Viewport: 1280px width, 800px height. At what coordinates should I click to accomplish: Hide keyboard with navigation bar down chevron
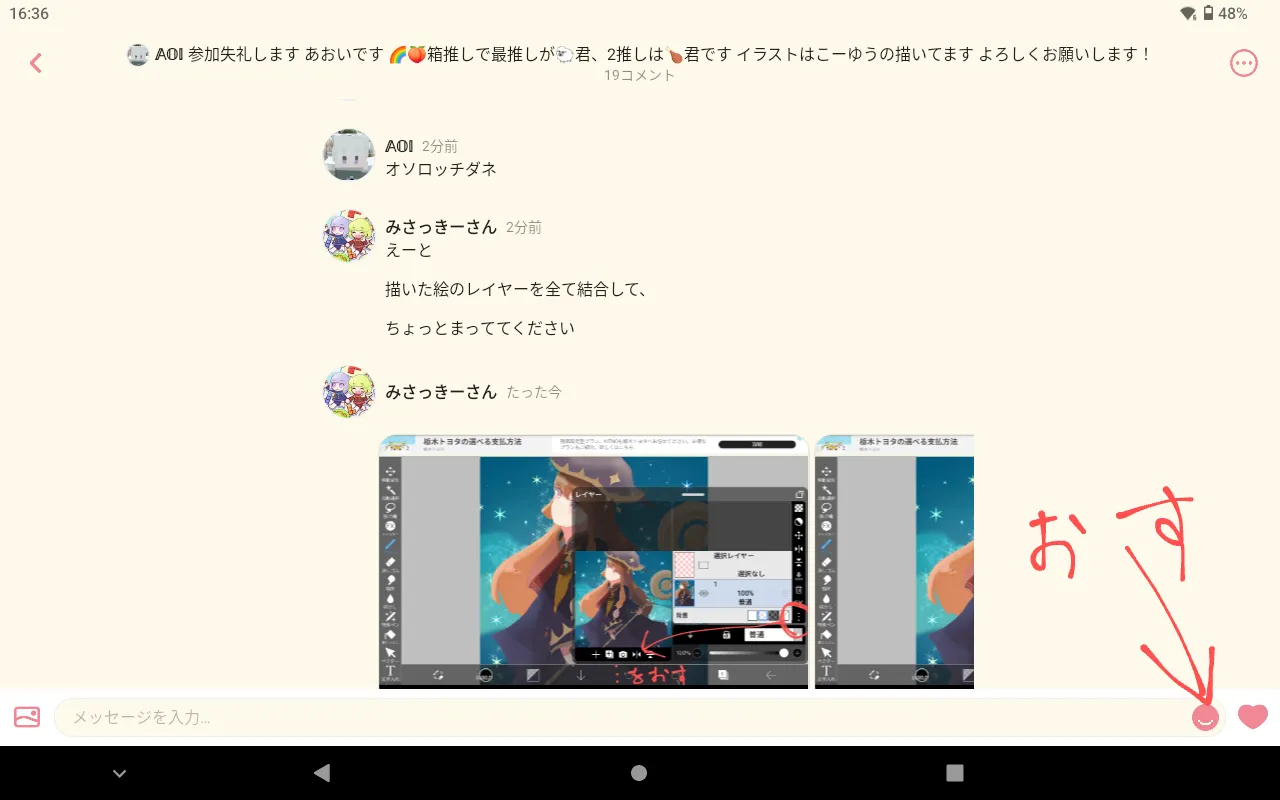click(x=119, y=773)
